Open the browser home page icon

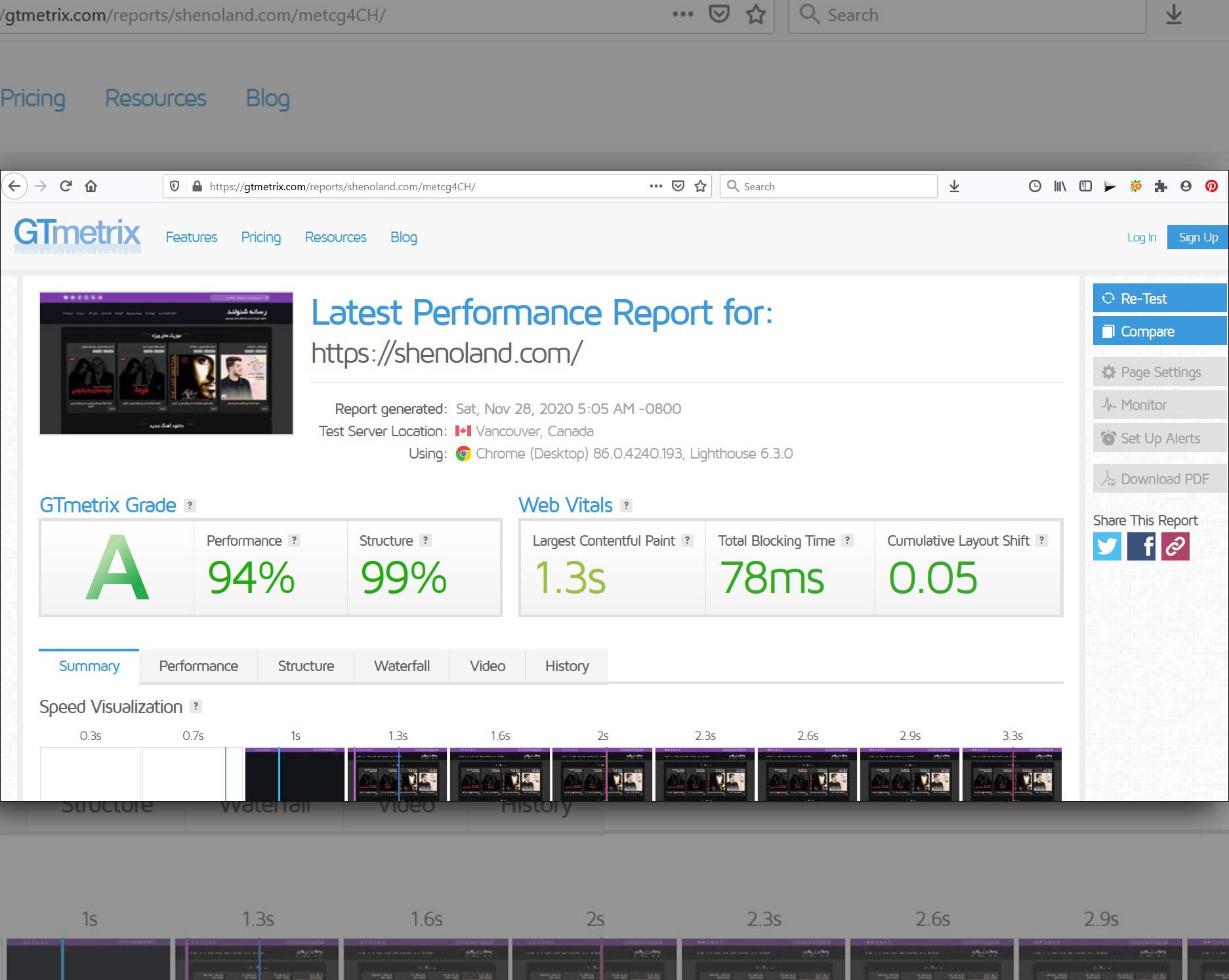coord(91,186)
